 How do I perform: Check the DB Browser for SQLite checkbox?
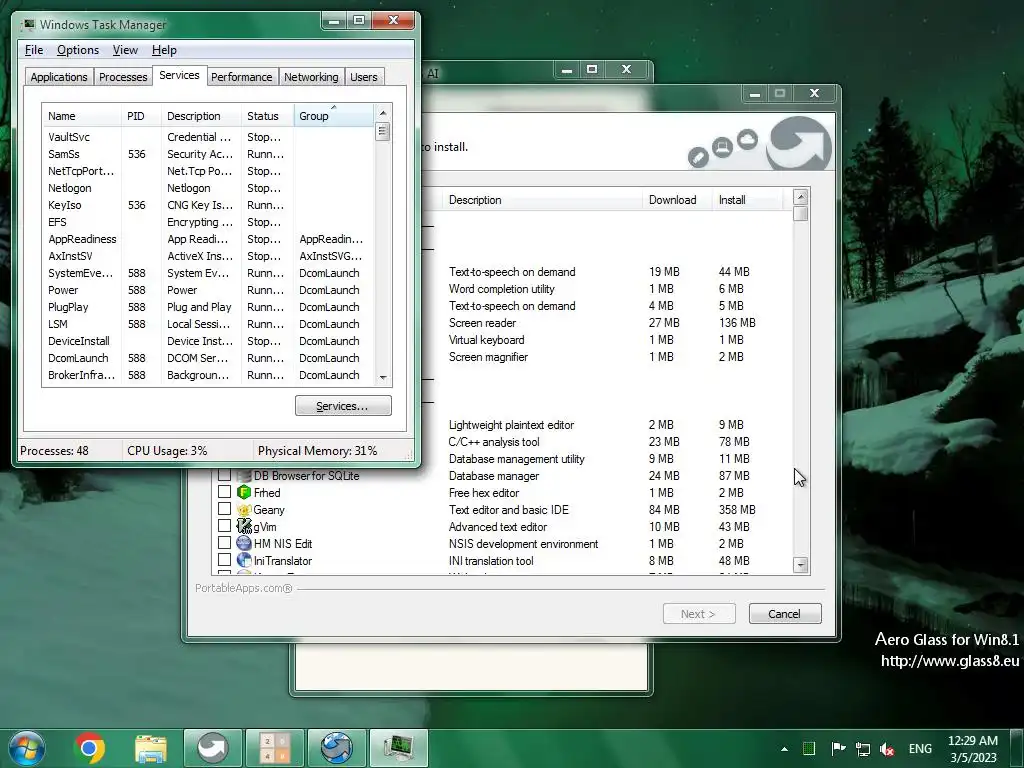point(224,476)
